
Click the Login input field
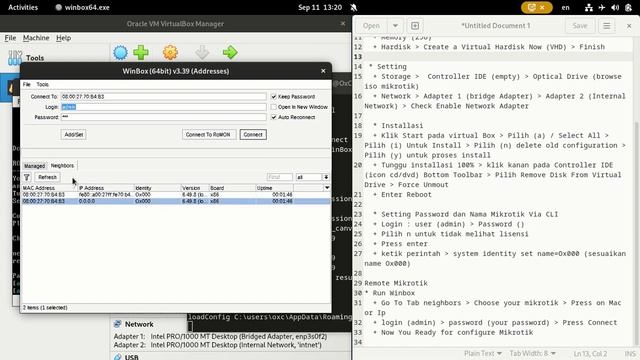click(x=163, y=107)
